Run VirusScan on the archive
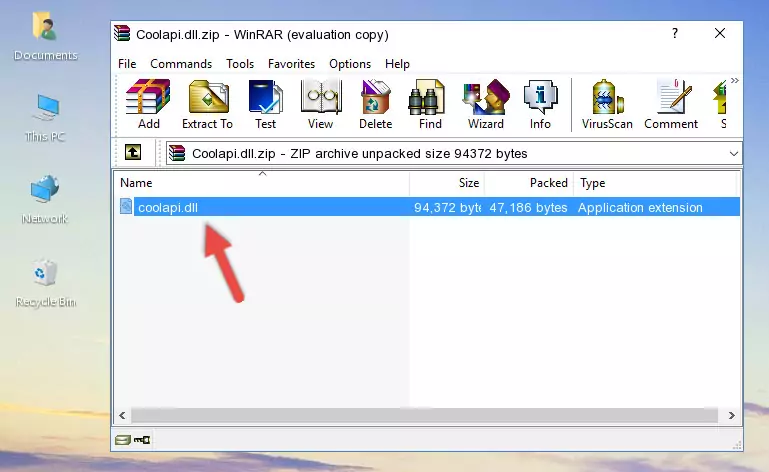Screen dimensions: 769x472 tap(607, 104)
